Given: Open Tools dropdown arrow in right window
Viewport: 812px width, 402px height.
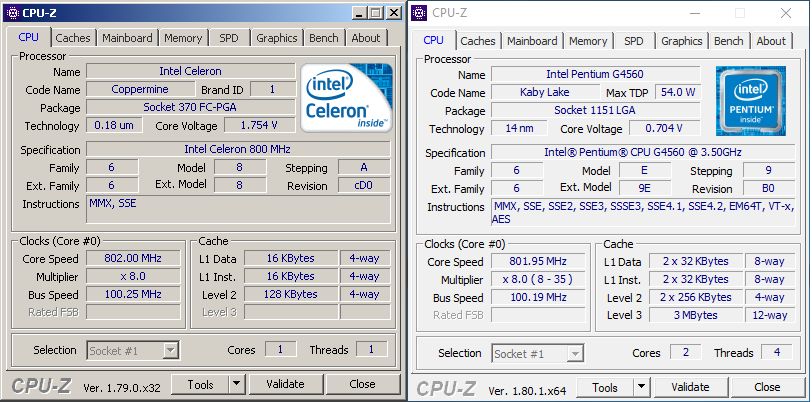Looking at the screenshot, I should pos(641,387).
